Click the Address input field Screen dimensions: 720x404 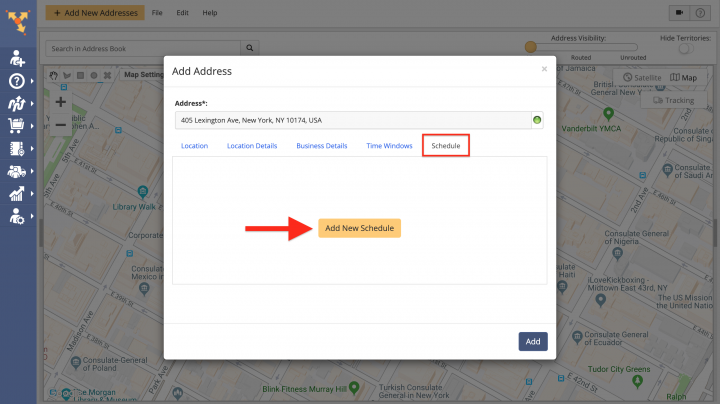[x=353, y=120]
